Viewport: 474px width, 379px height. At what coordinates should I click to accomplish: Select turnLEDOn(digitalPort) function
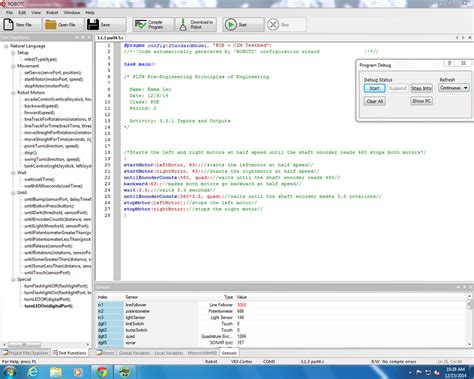[49, 306]
